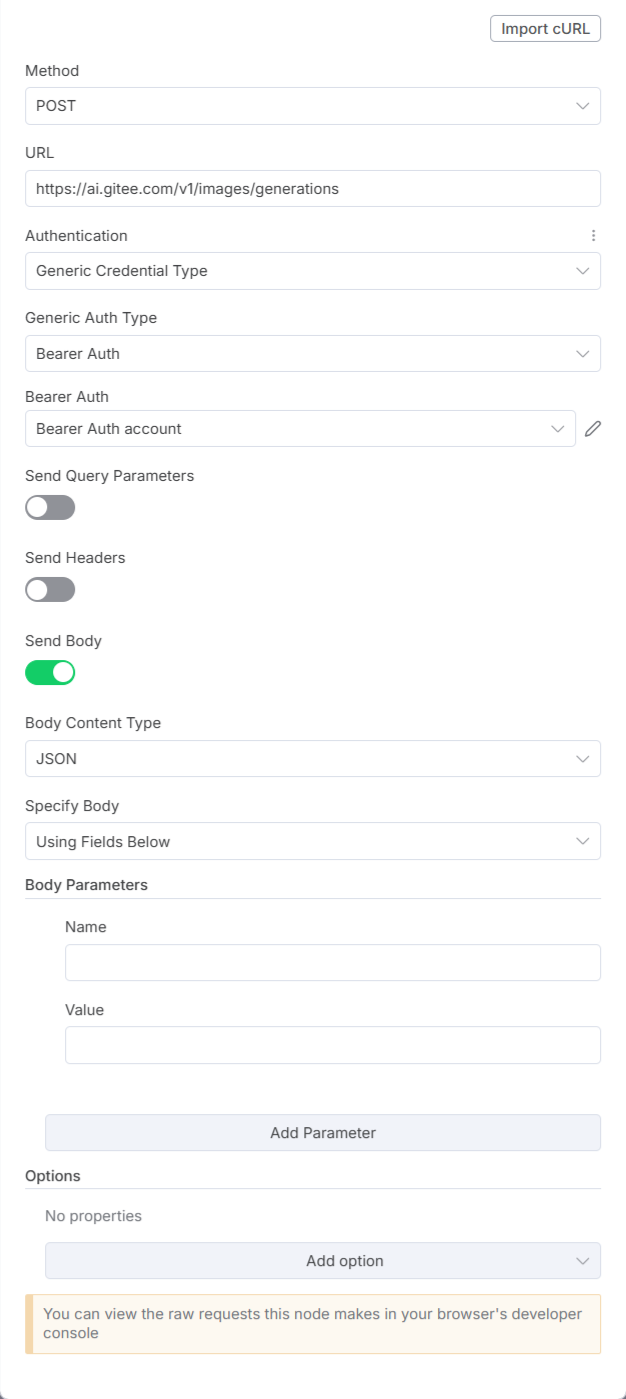
Task: Turn on the Send Headers switch
Action: point(50,590)
